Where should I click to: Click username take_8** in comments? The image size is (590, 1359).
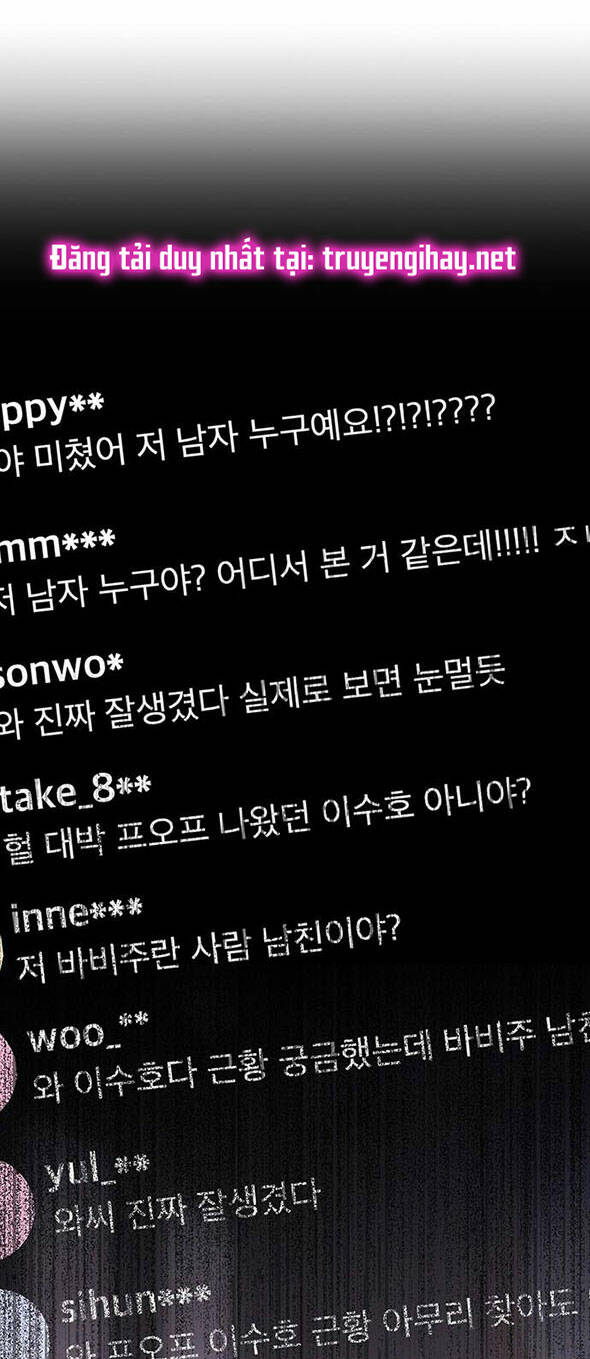pos(76,791)
